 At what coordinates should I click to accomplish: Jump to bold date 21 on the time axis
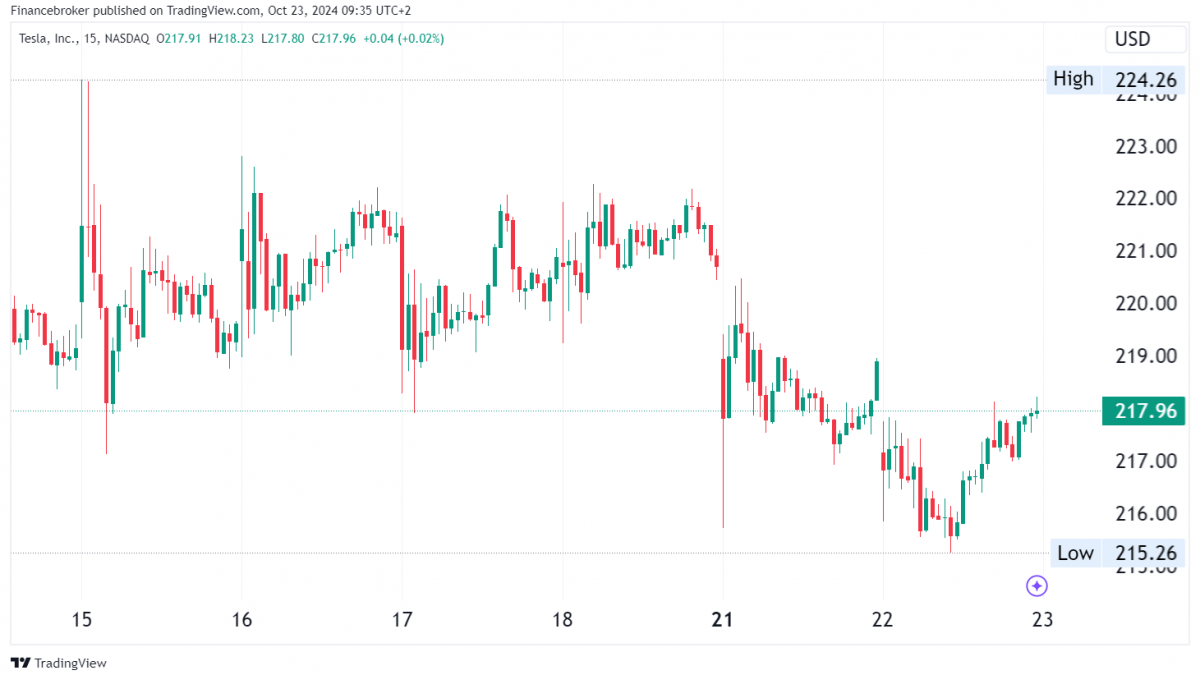pos(722,619)
